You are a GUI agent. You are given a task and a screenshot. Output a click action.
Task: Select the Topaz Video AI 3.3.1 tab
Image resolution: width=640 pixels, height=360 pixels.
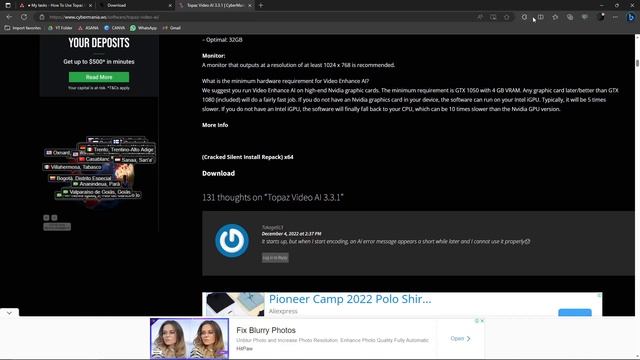[215, 5]
